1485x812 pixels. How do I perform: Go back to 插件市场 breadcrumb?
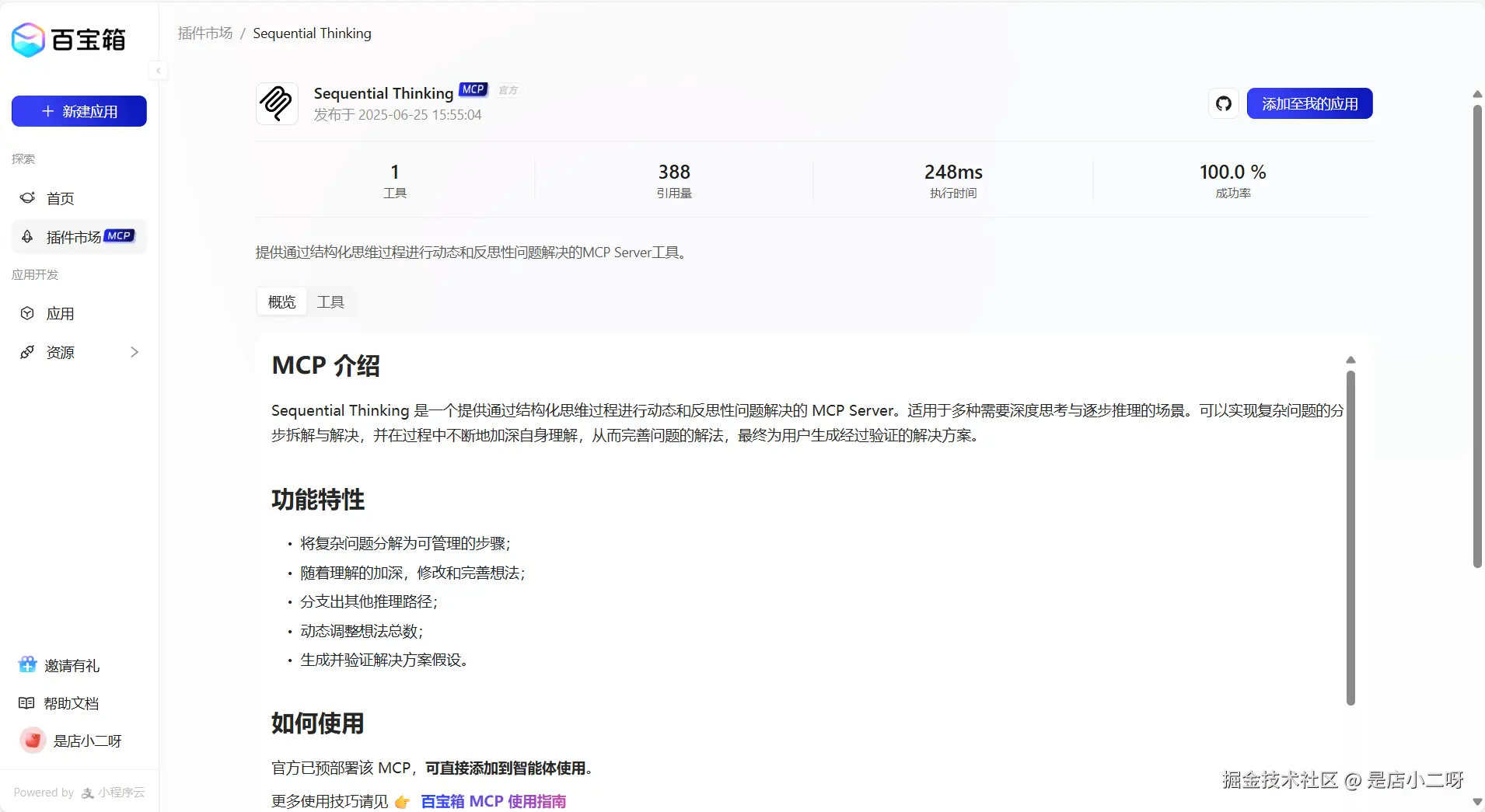point(205,33)
